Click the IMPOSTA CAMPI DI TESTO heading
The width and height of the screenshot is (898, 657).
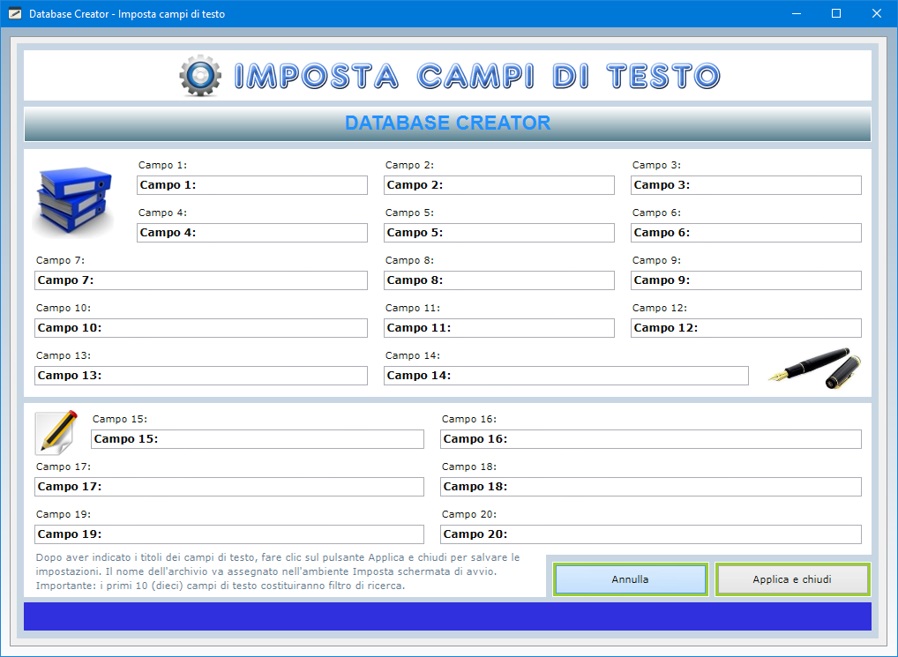tap(477, 76)
